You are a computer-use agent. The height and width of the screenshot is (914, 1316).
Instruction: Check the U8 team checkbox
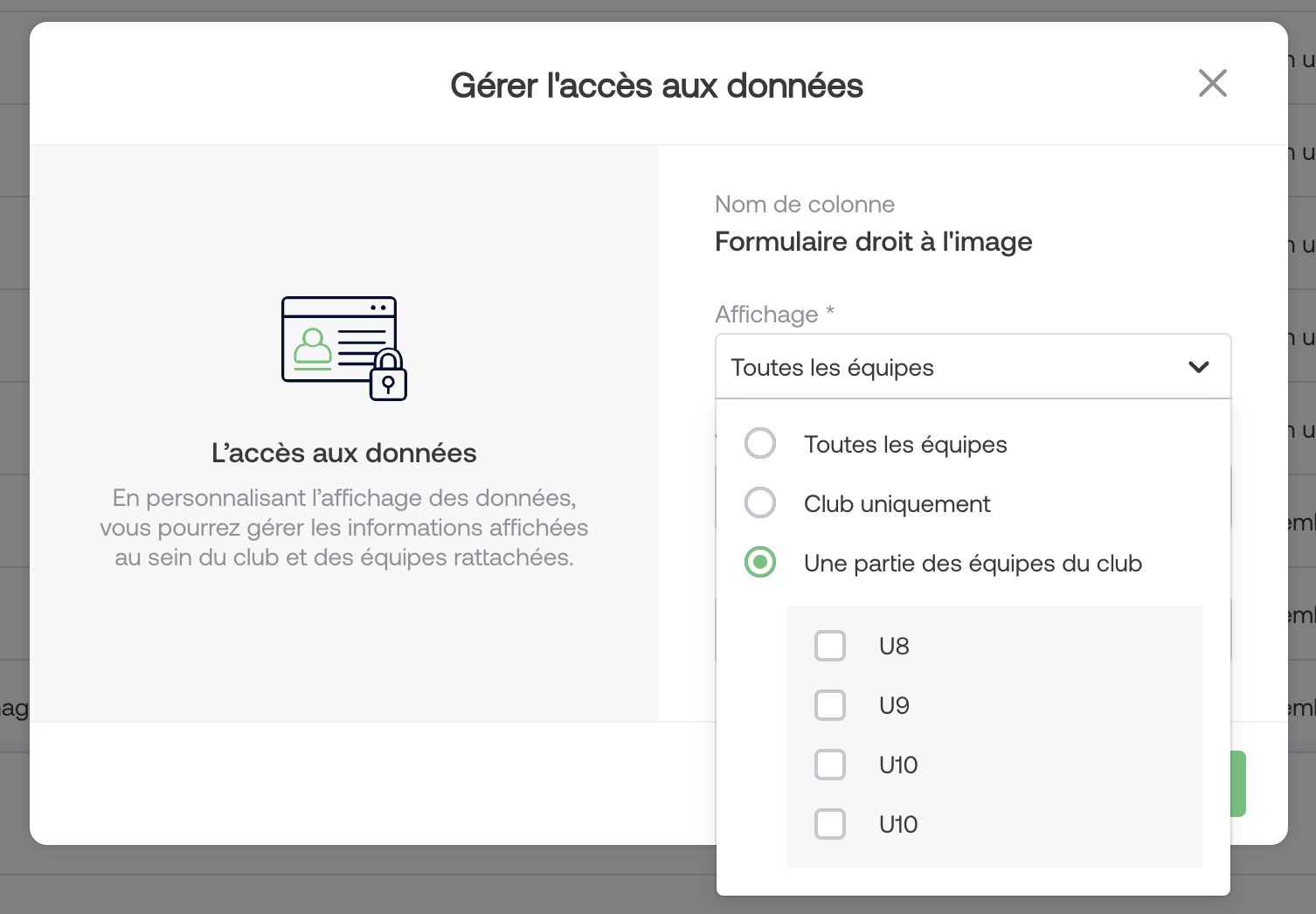pyautogui.click(x=829, y=647)
